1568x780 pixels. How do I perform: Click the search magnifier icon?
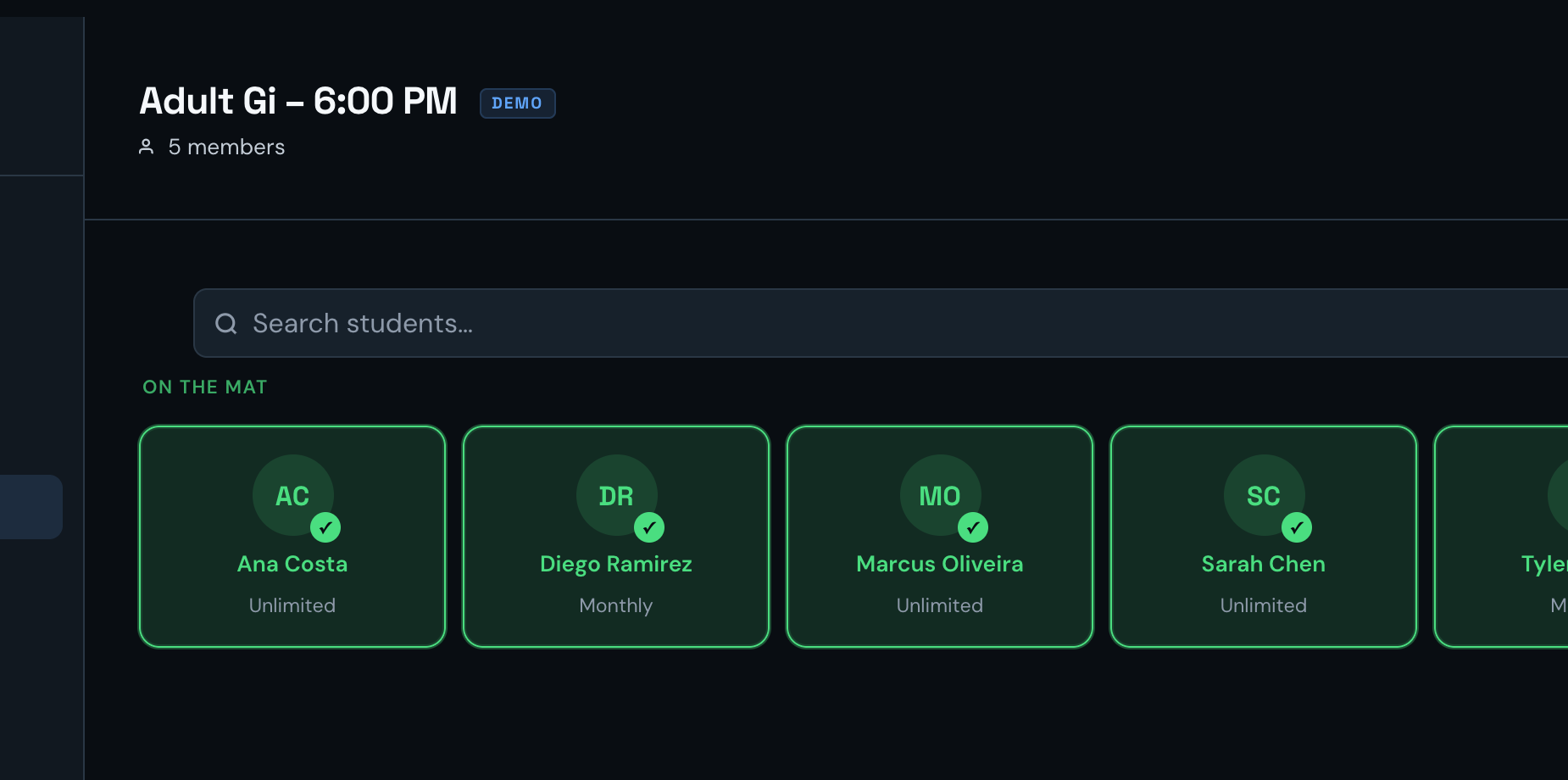(225, 323)
